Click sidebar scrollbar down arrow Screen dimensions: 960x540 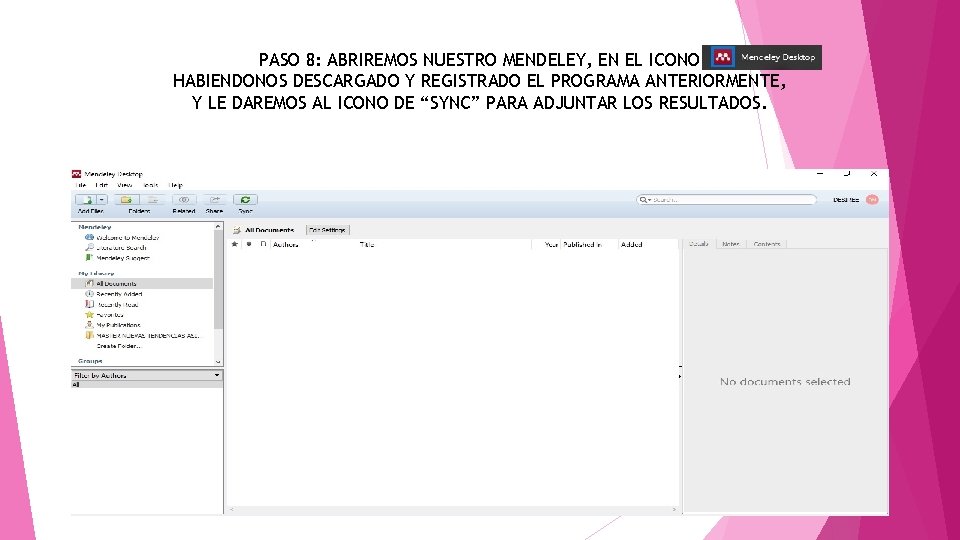pos(218,362)
